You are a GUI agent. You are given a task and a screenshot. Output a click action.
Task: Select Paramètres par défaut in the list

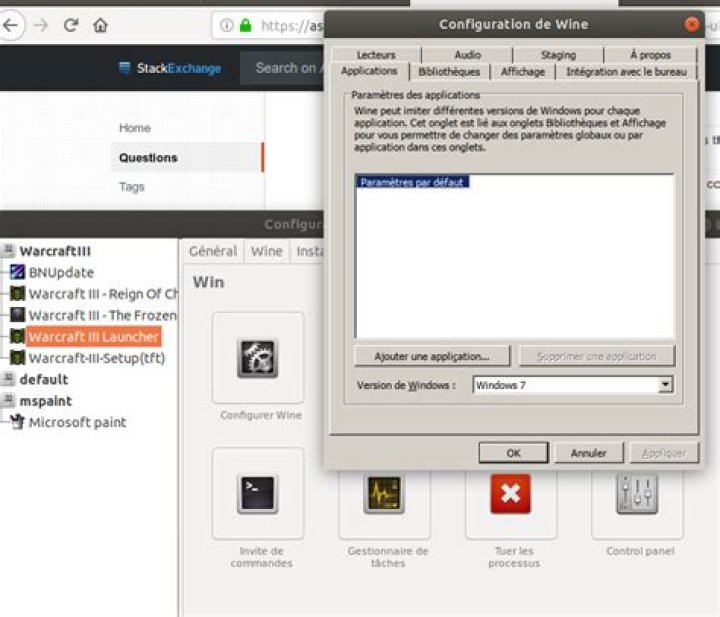(x=412, y=182)
